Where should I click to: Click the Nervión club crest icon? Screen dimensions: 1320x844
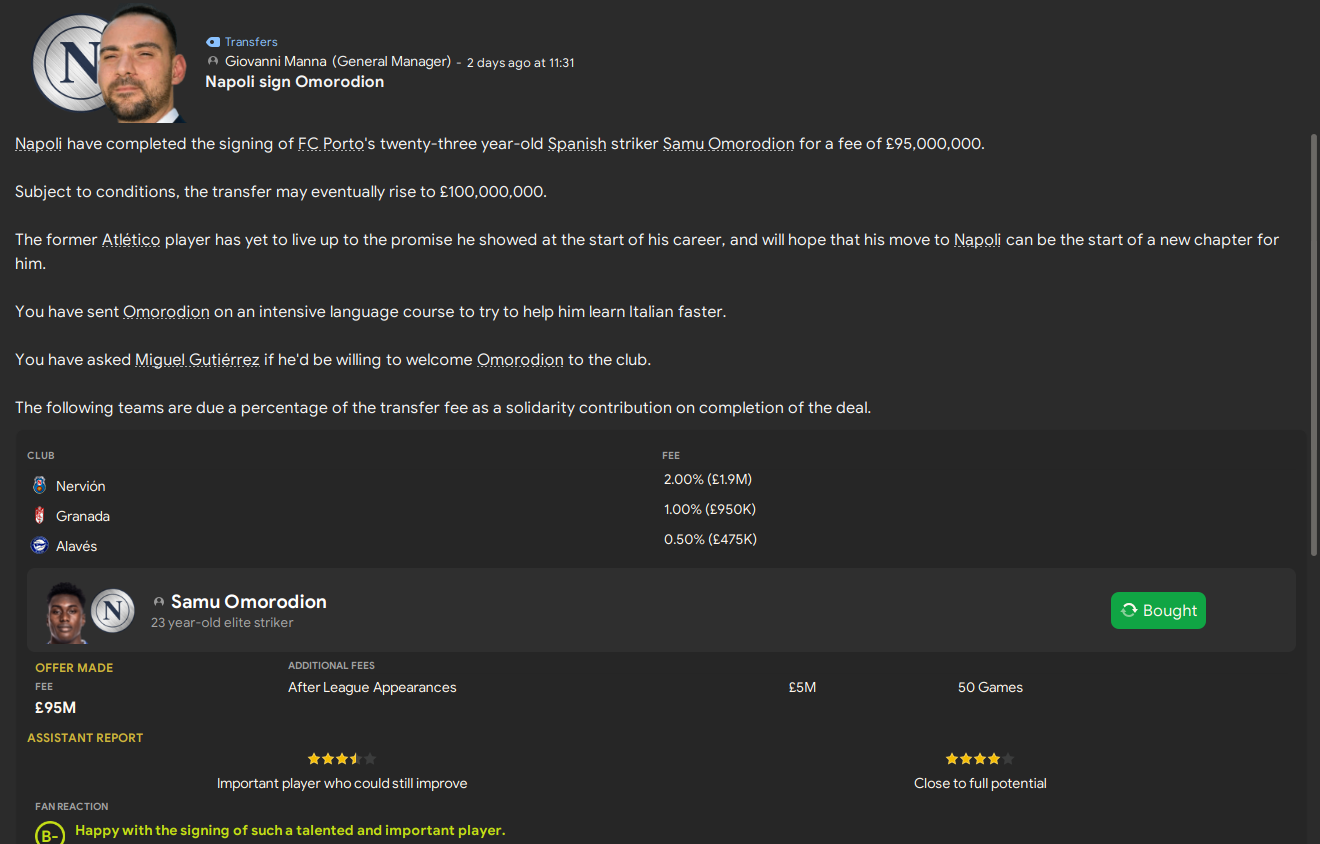click(x=40, y=486)
